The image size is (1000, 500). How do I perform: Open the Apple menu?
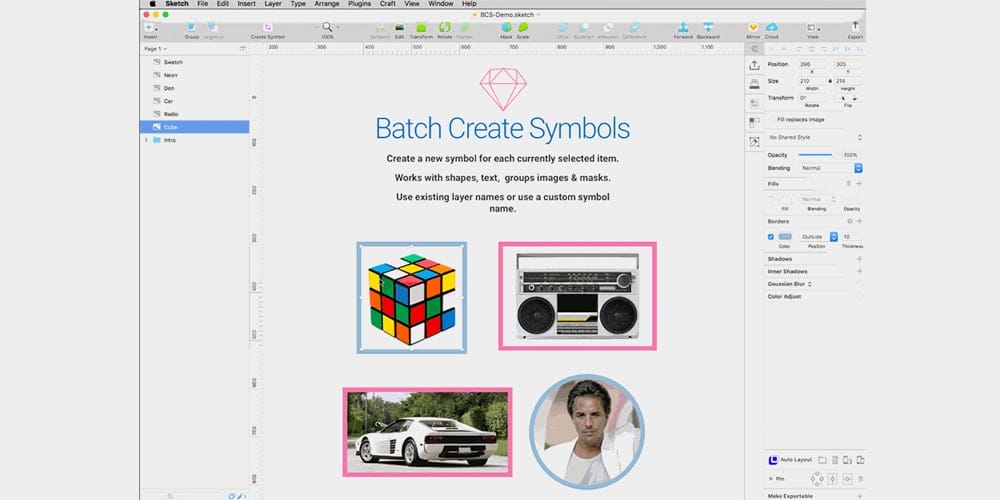pyautogui.click(x=152, y=4)
